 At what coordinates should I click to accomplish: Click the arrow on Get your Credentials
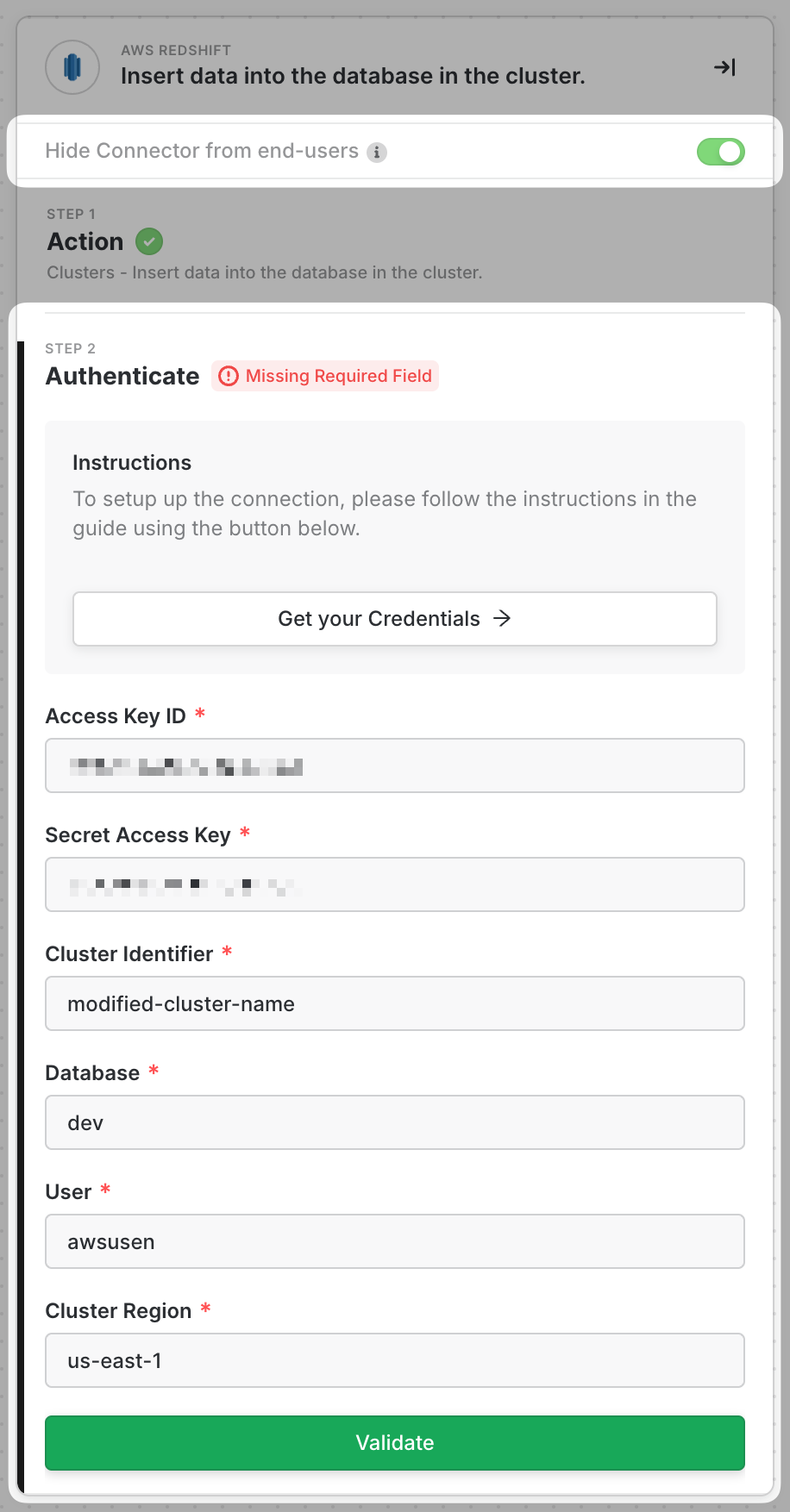click(502, 619)
